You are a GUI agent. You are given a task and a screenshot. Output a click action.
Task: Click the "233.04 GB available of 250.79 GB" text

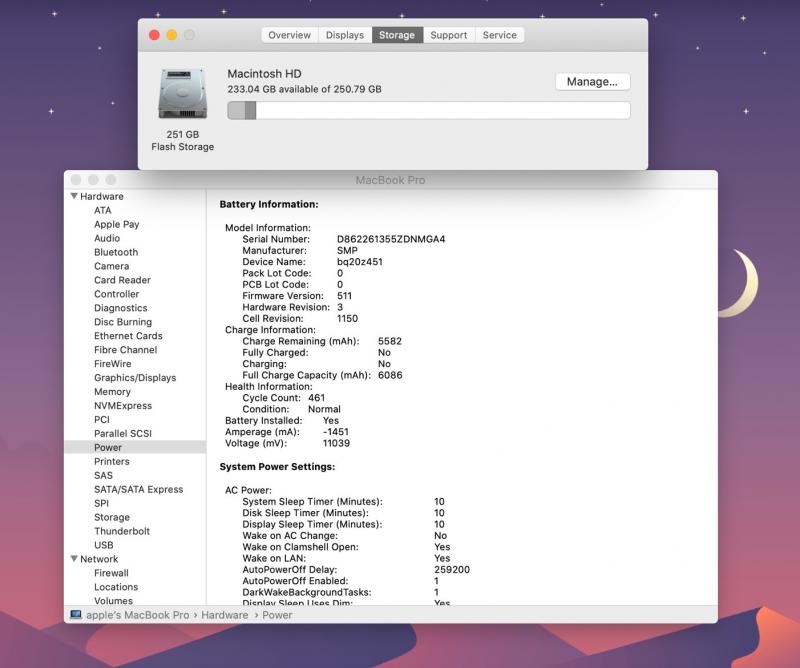pos(304,89)
